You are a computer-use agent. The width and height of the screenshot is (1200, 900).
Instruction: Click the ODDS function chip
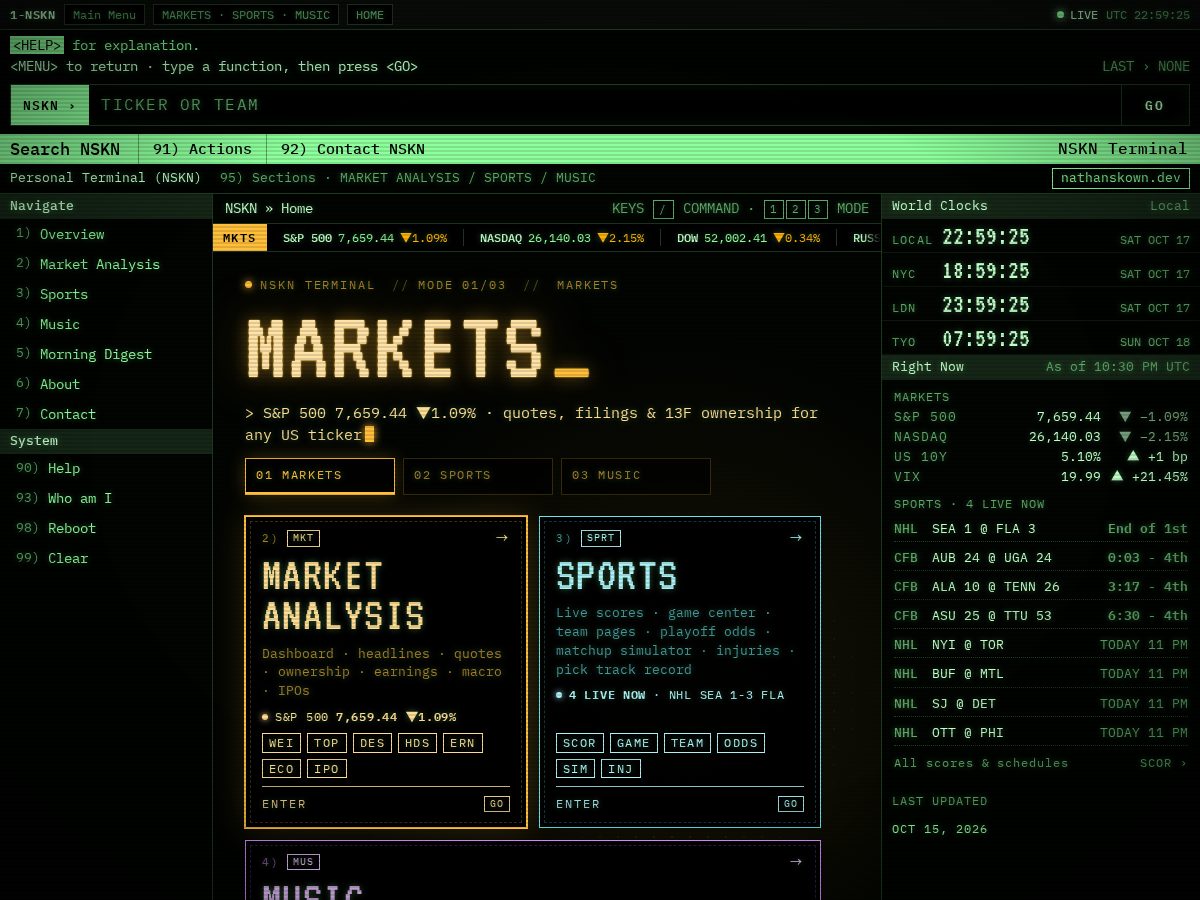pos(741,743)
